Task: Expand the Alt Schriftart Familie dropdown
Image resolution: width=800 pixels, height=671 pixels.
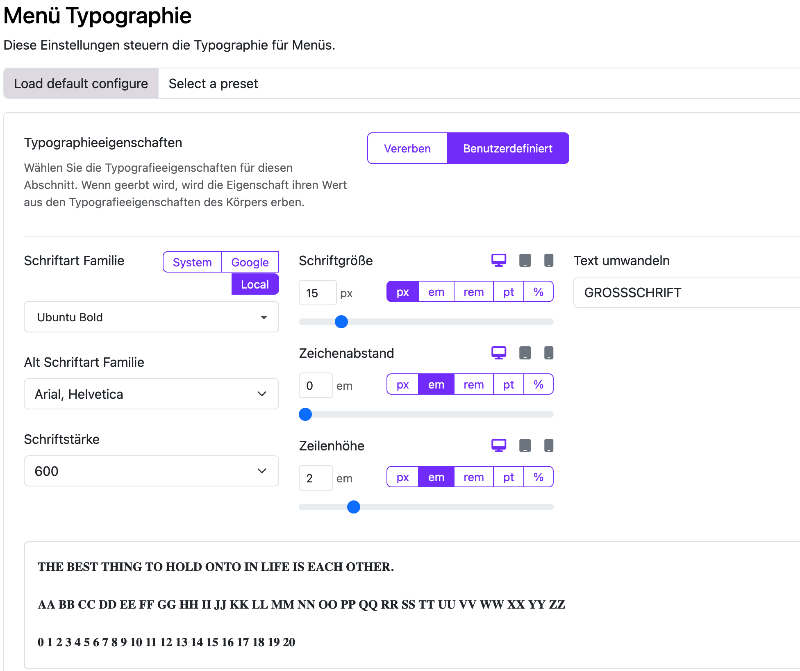Action: pyautogui.click(x=151, y=394)
